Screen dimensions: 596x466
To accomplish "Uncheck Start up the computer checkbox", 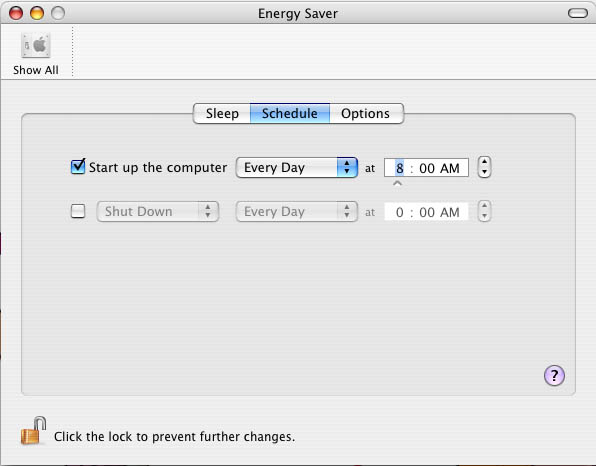I will tap(78, 166).
